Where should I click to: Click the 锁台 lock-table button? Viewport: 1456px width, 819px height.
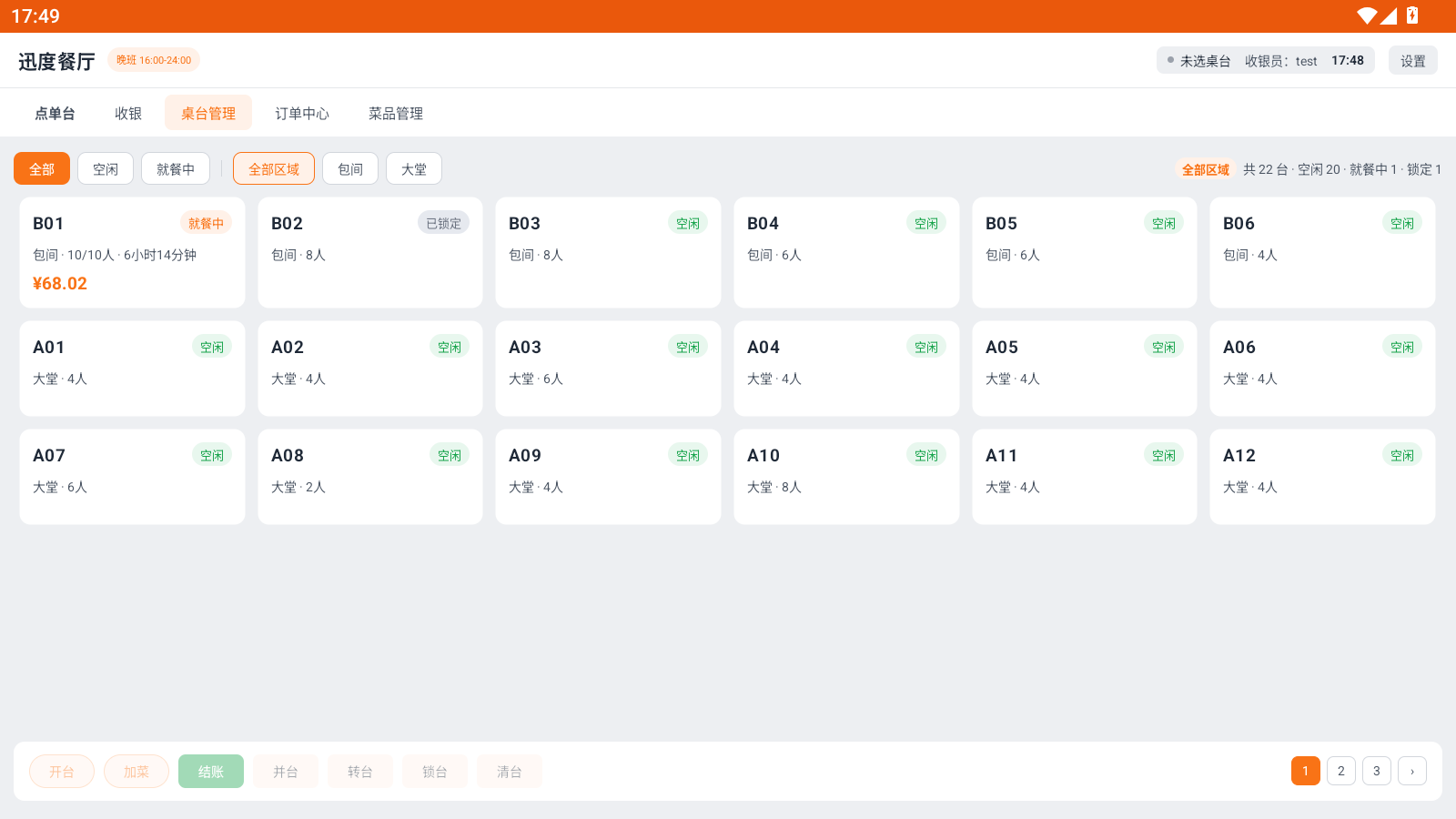pyautogui.click(x=435, y=772)
